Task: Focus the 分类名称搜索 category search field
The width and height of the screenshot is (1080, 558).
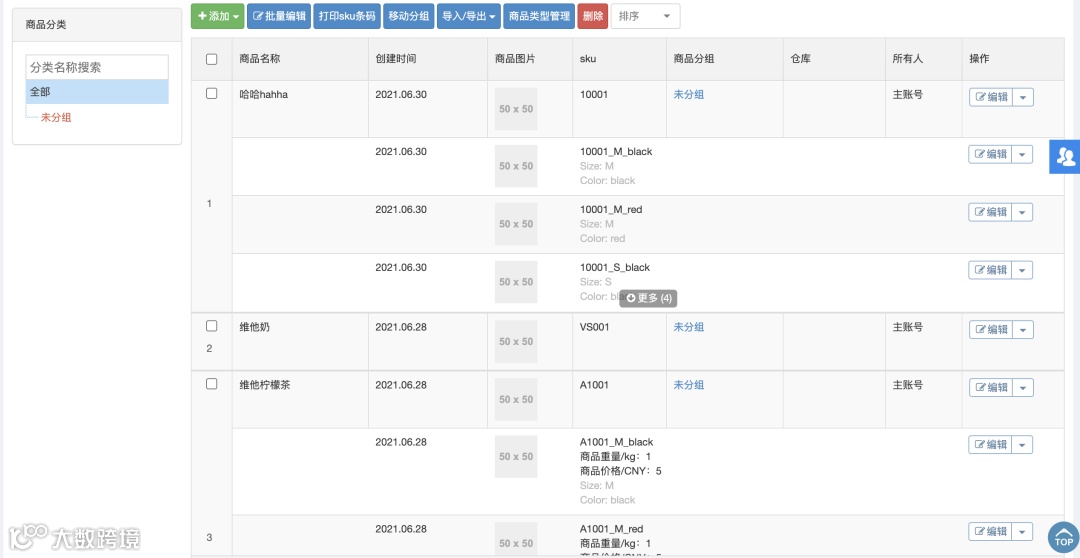Action: click(x=97, y=68)
